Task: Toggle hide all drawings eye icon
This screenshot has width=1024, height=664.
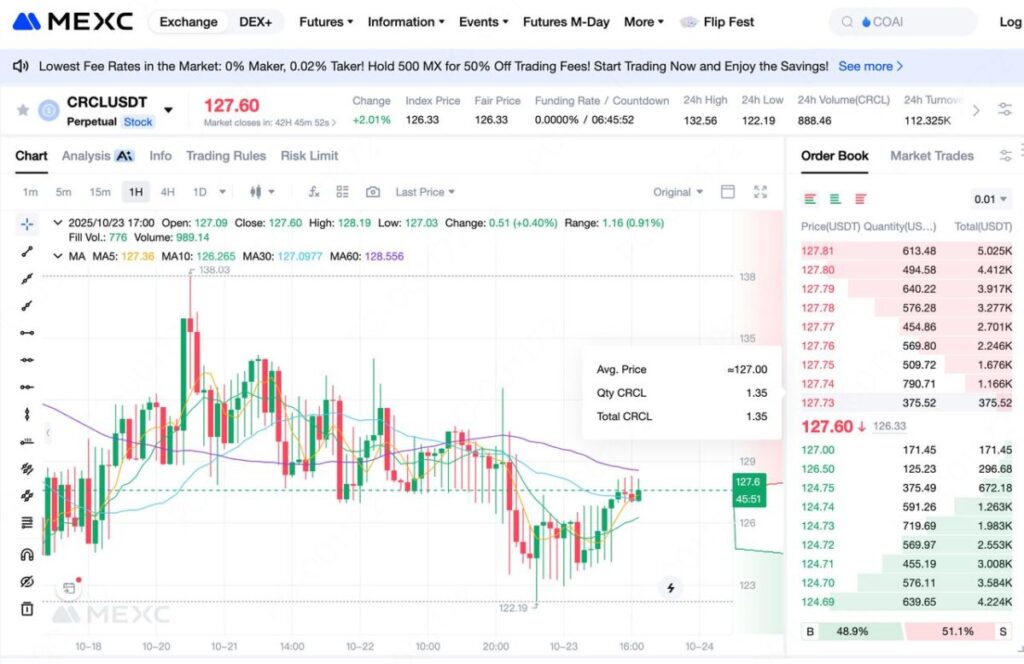Action: [x=27, y=582]
